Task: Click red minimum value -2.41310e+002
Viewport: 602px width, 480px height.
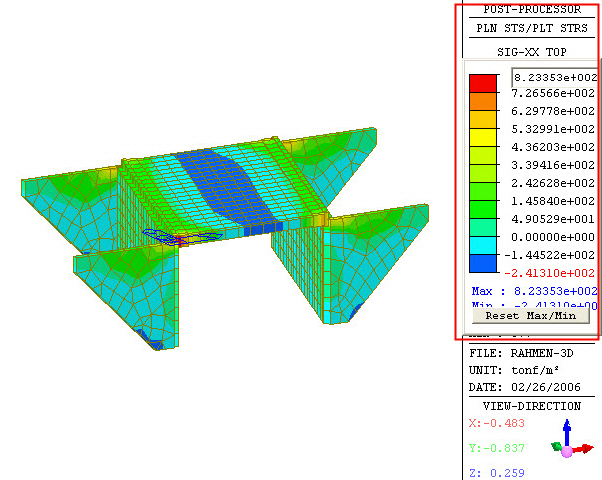Action: coord(550,273)
